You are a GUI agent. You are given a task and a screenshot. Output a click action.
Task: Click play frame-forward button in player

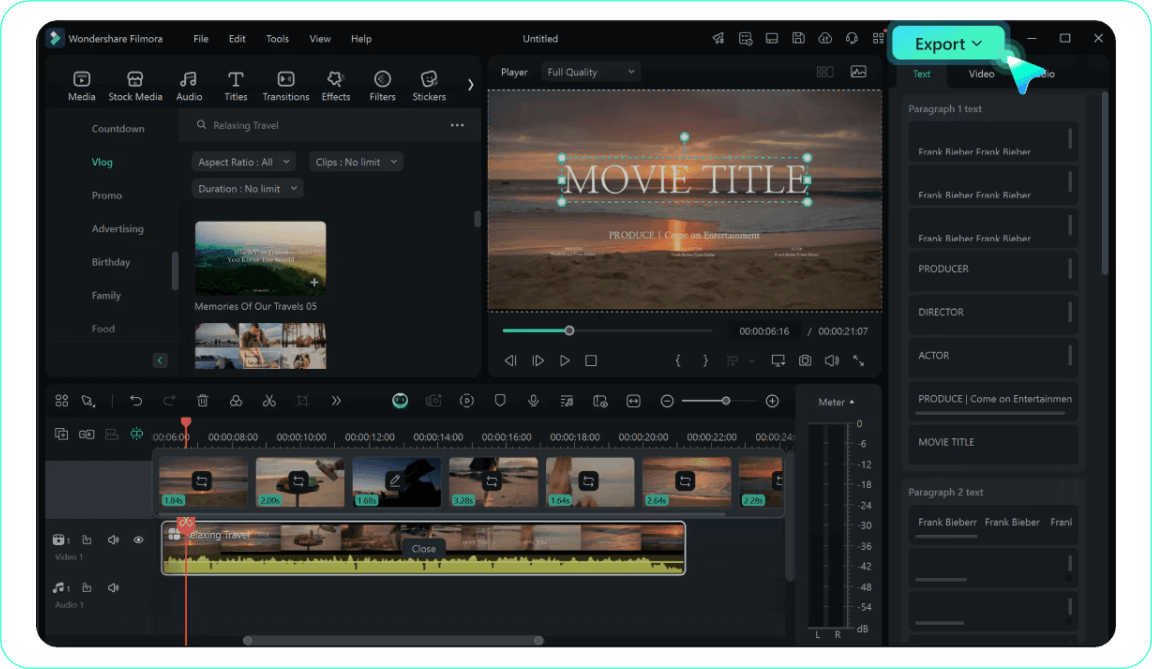(x=538, y=361)
